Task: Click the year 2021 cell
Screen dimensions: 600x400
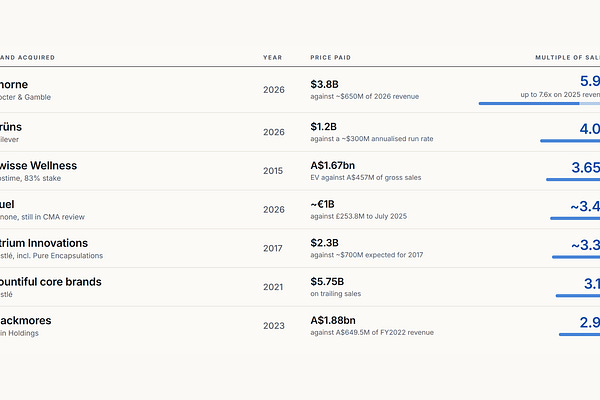Action: pyautogui.click(x=273, y=287)
